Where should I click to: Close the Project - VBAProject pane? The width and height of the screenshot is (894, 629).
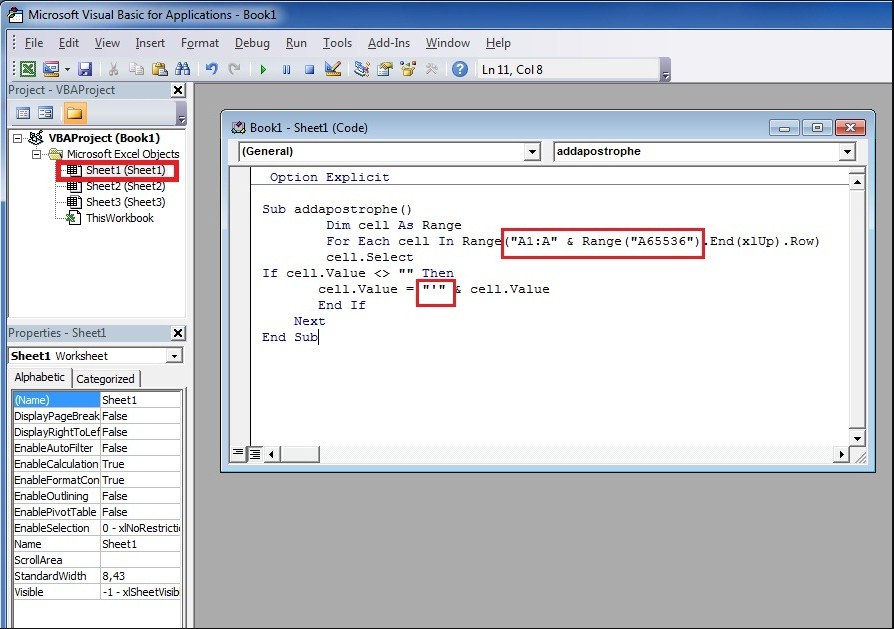coord(178,90)
